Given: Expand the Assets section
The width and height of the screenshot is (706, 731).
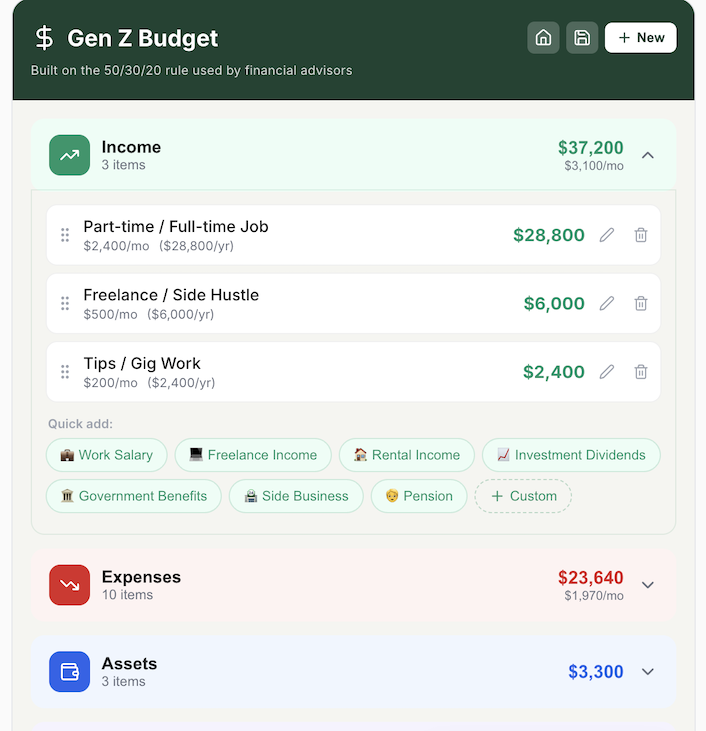Looking at the screenshot, I should tap(648, 672).
